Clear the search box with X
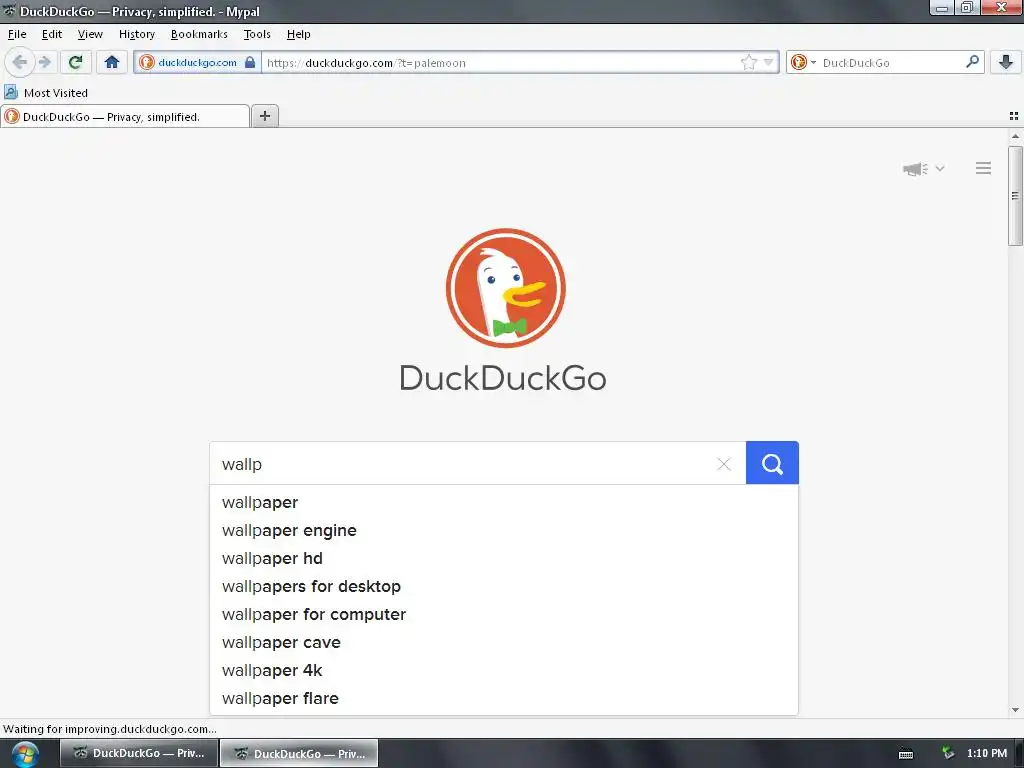The width and height of the screenshot is (1024, 768). pyautogui.click(x=724, y=464)
